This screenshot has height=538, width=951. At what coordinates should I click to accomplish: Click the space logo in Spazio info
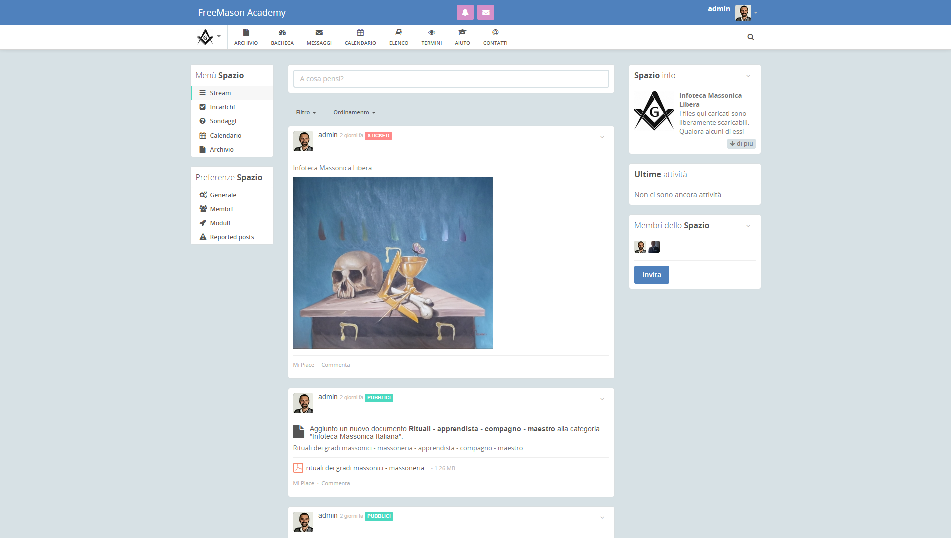pyautogui.click(x=654, y=111)
